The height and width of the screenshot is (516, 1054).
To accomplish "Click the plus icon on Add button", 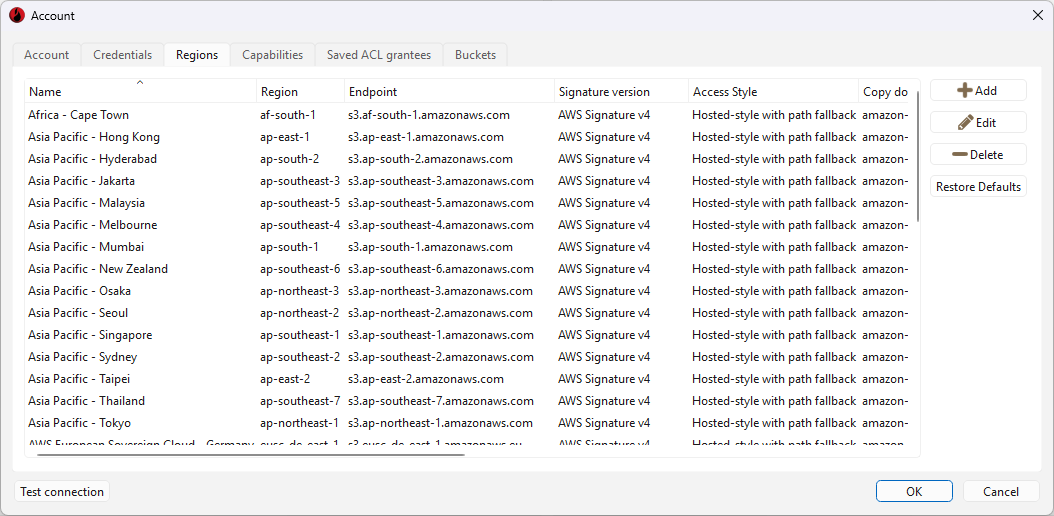I will coord(965,91).
